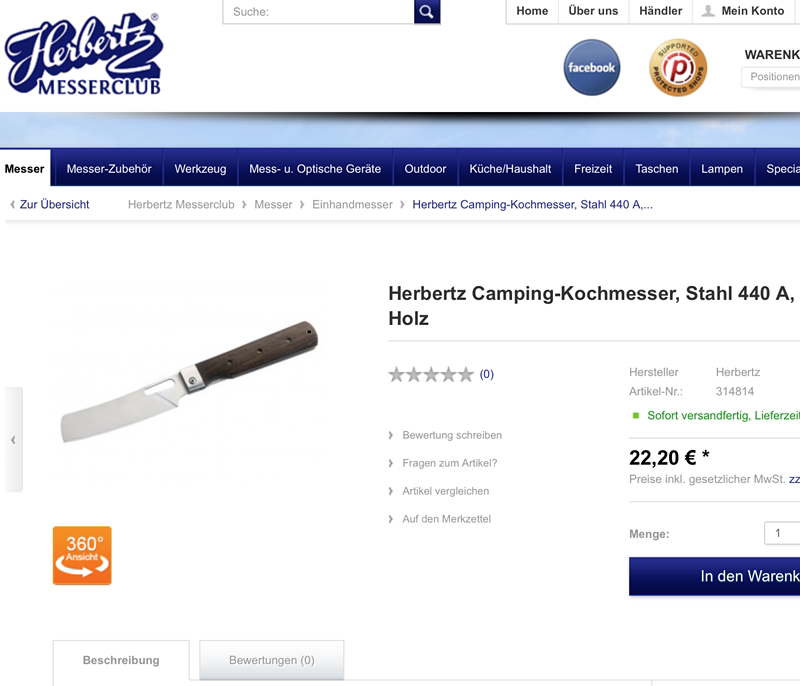Switch to the Bewertungen (0) tab
This screenshot has width=800, height=686.
click(x=271, y=660)
